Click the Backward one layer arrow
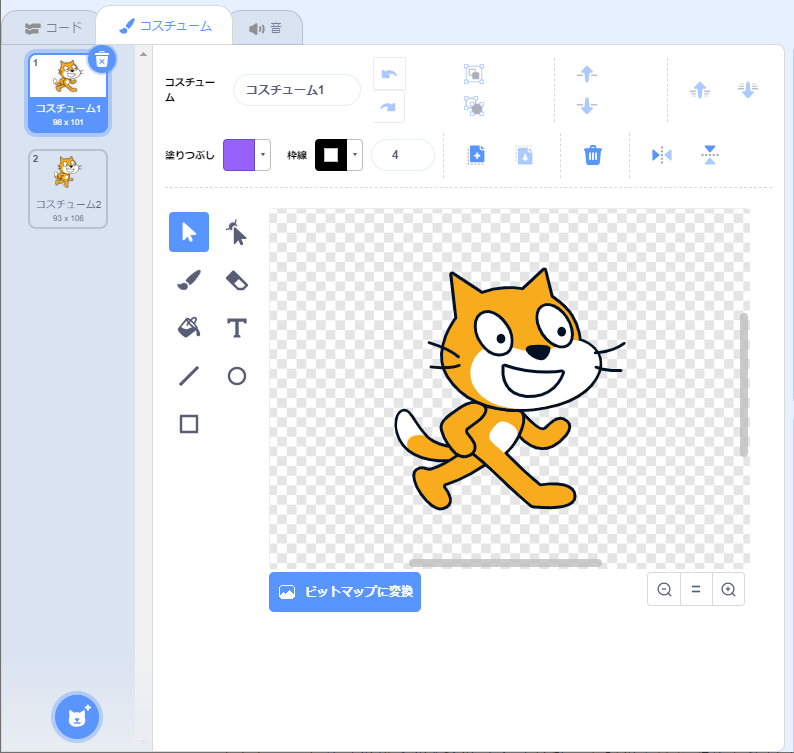794x753 pixels. pyautogui.click(x=587, y=106)
